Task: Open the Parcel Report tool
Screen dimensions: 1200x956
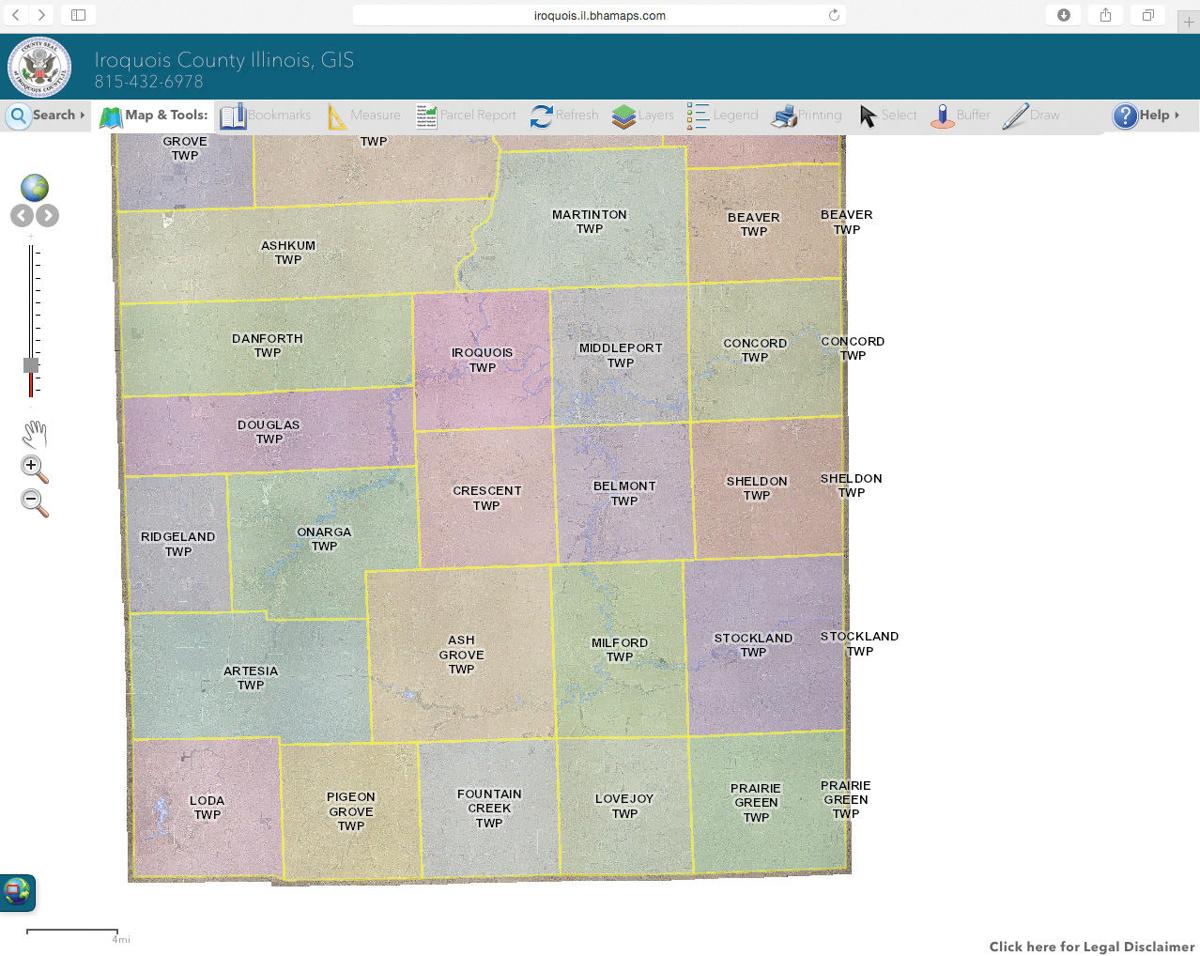Action: [x=466, y=115]
